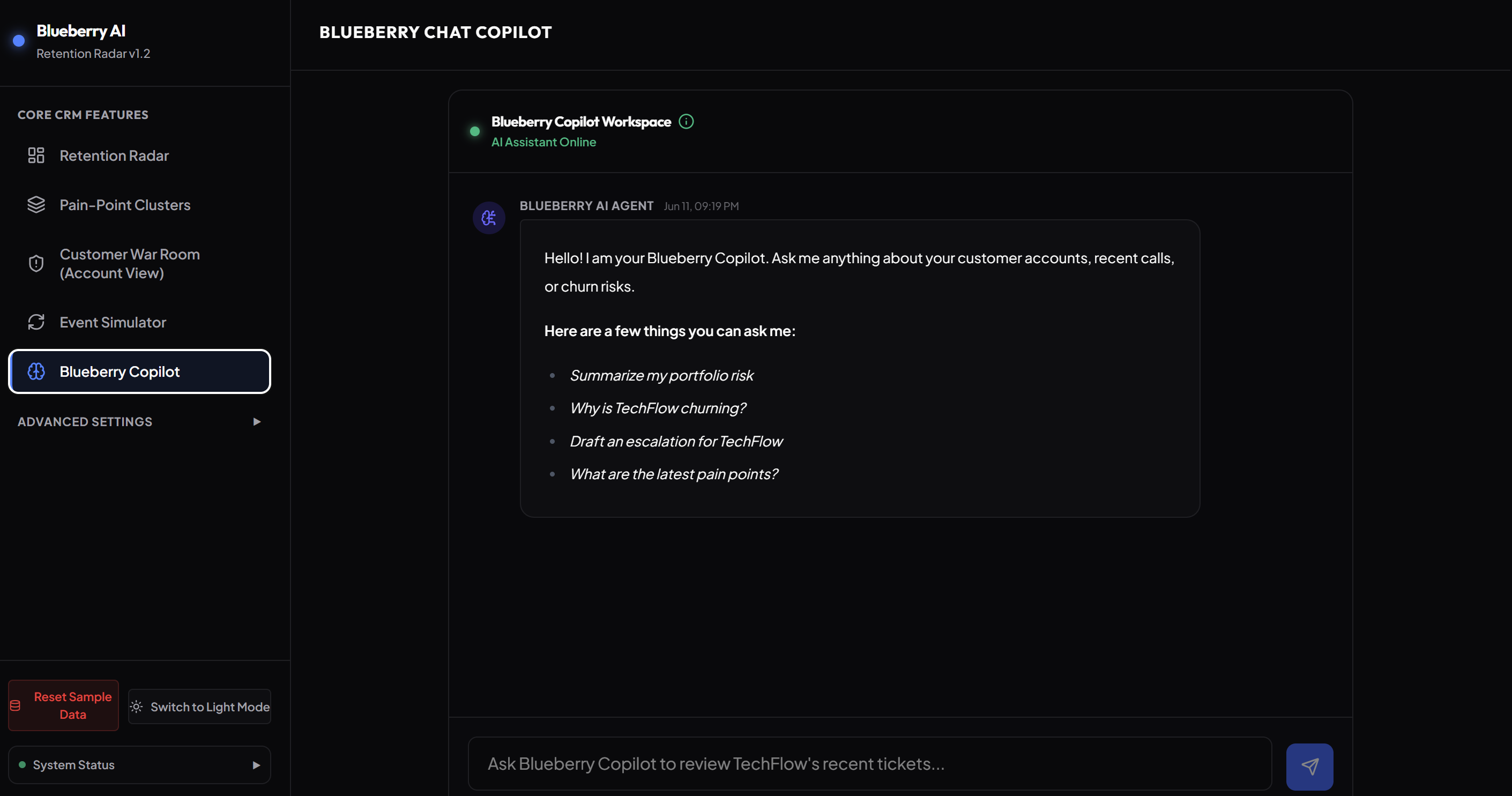Focus the Ask Blueberry Copilot input field
The width and height of the screenshot is (1512, 796).
tap(869, 764)
